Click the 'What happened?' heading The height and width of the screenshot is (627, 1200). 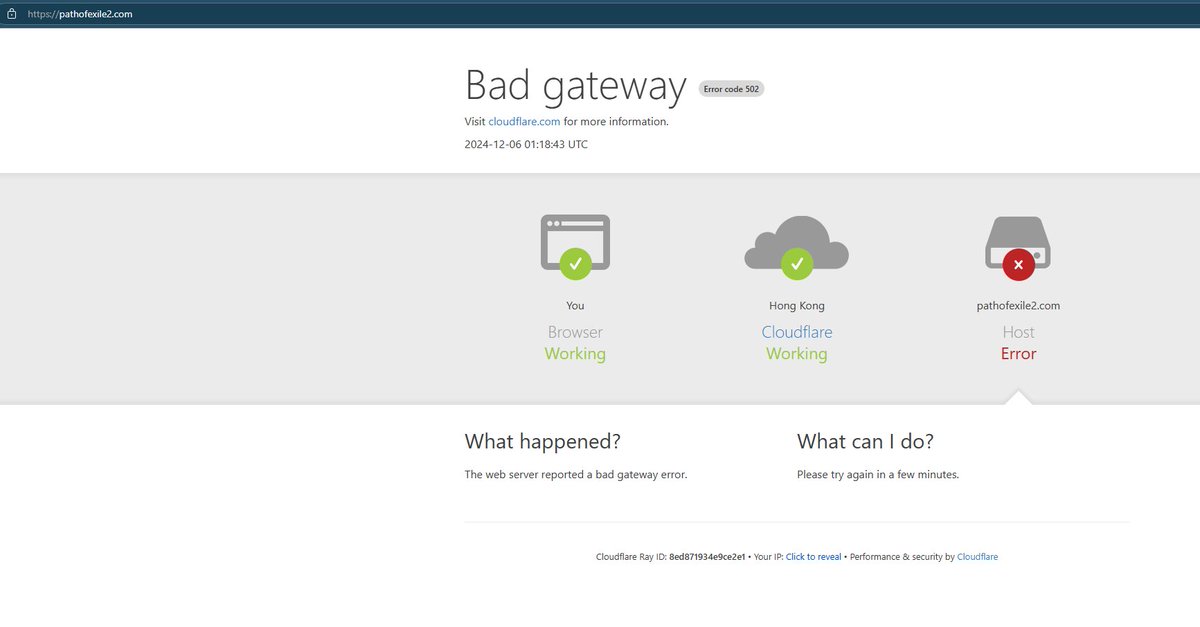point(543,442)
